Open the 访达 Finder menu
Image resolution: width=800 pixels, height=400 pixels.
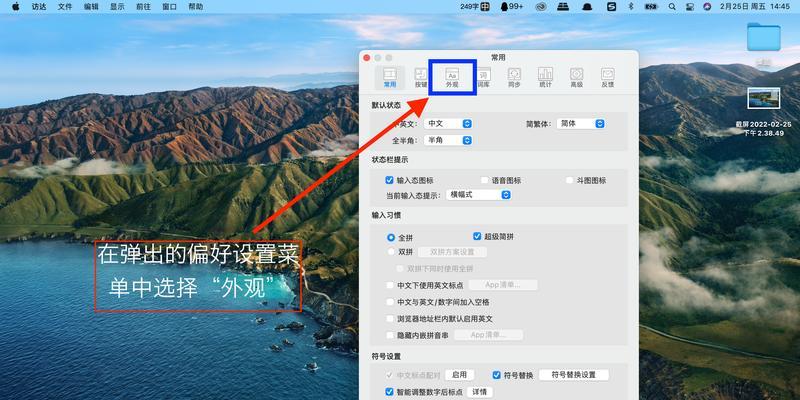pyautogui.click(x=39, y=7)
